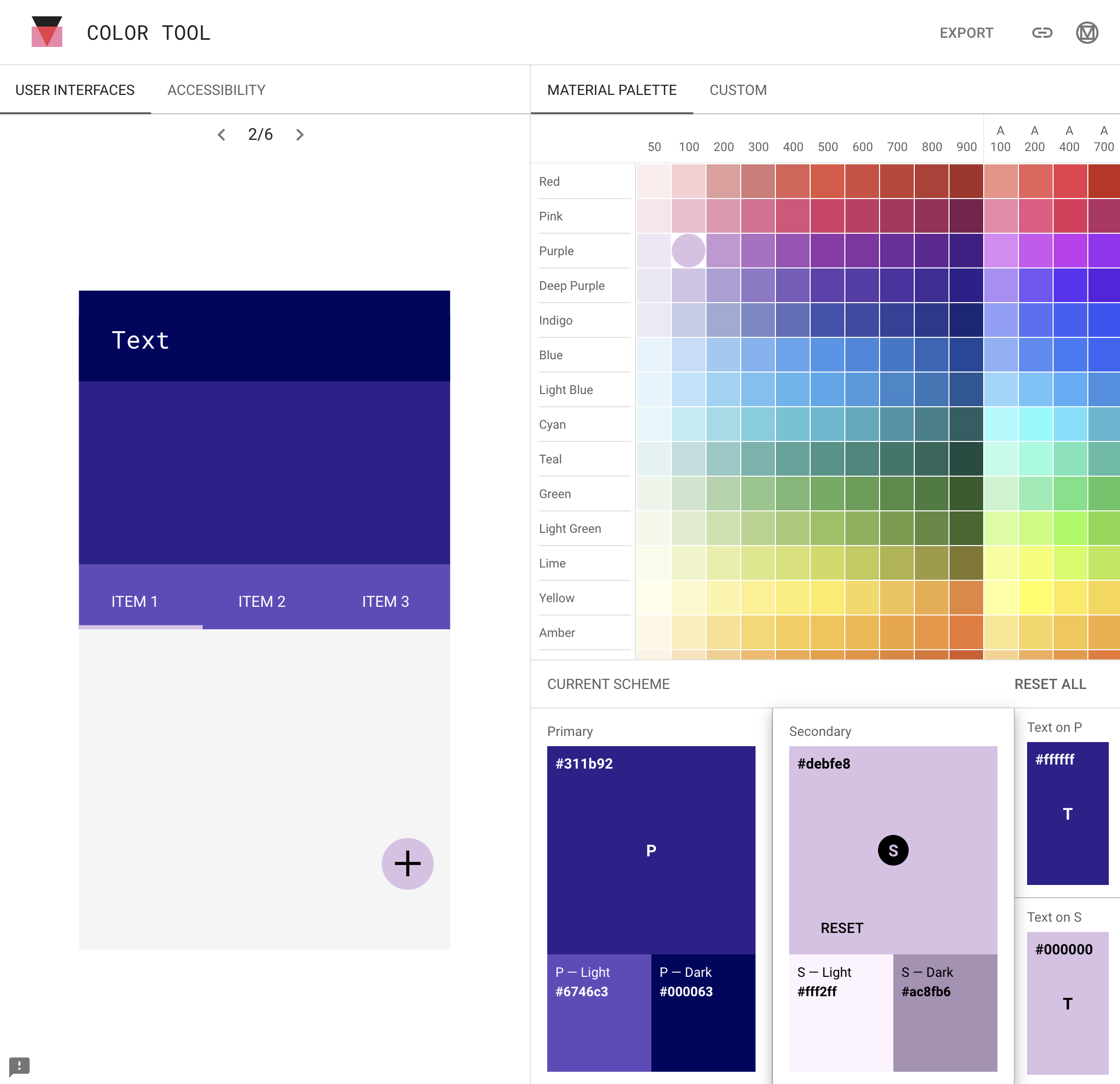Image resolution: width=1120 pixels, height=1084 pixels.
Task: Select Item 2 in the preview tab bar
Action: pyautogui.click(x=261, y=601)
